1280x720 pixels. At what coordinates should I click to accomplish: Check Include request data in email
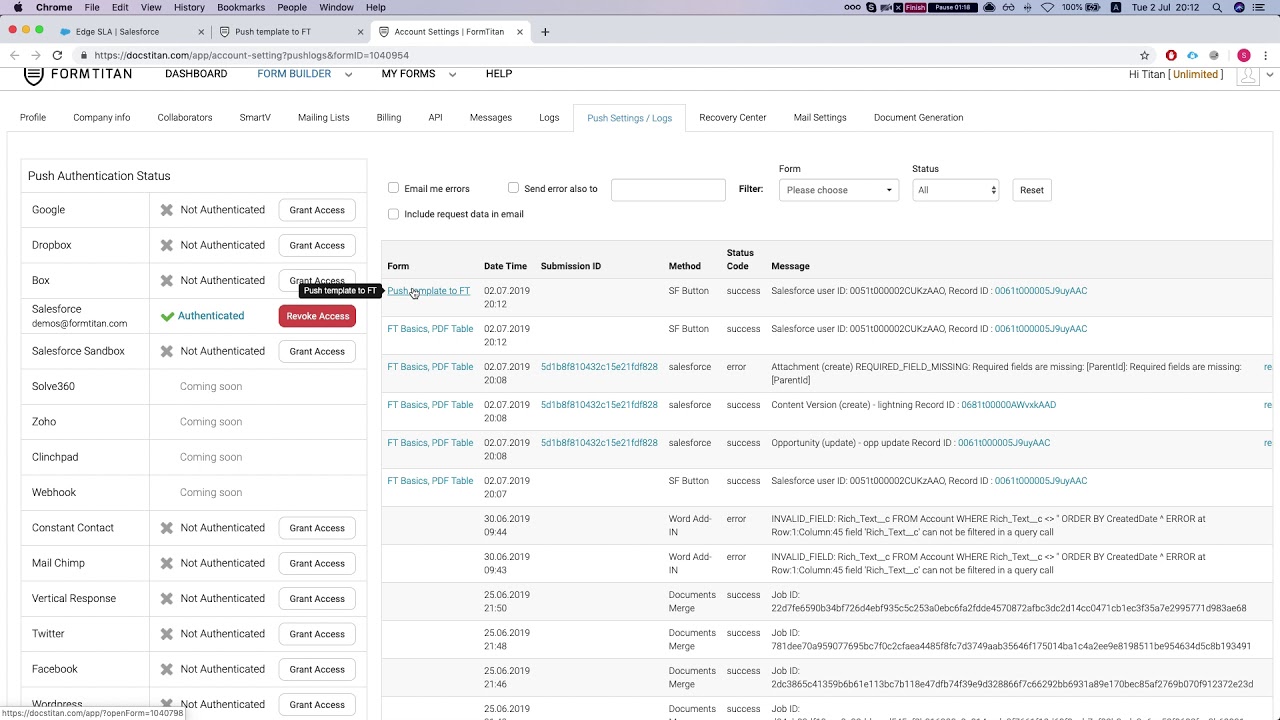click(x=393, y=214)
